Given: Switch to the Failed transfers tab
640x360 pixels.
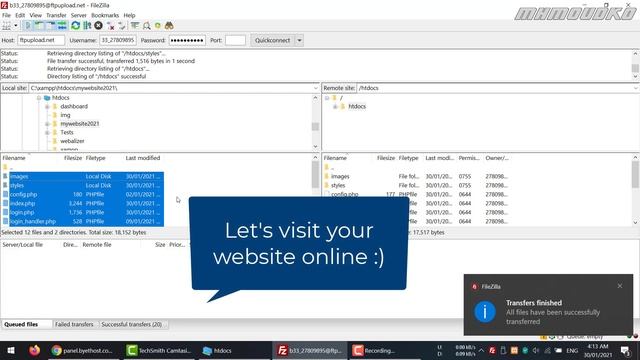Looking at the screenshot, I should pos(74,324).
